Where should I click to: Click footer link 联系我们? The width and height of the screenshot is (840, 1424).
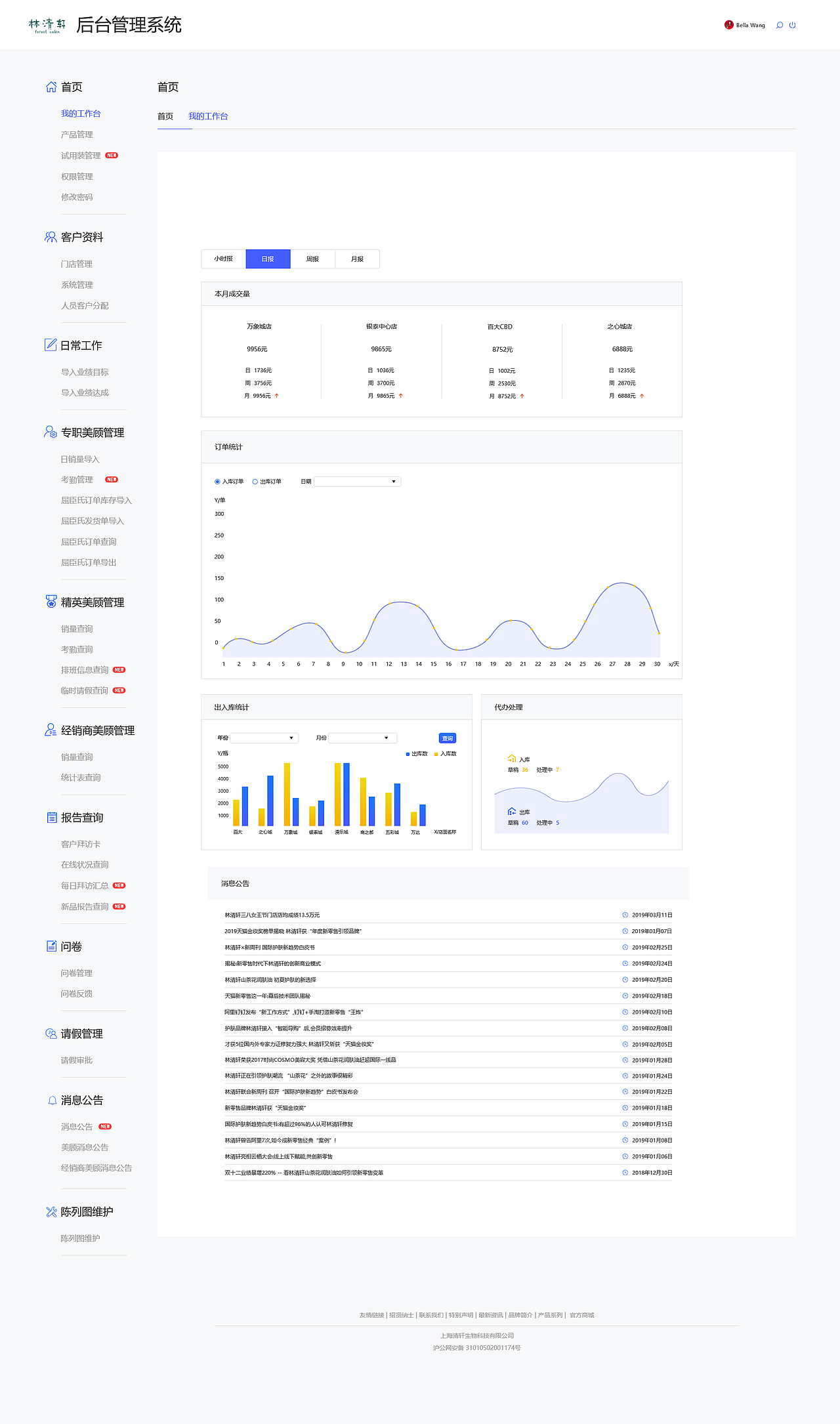(431, 1315)
